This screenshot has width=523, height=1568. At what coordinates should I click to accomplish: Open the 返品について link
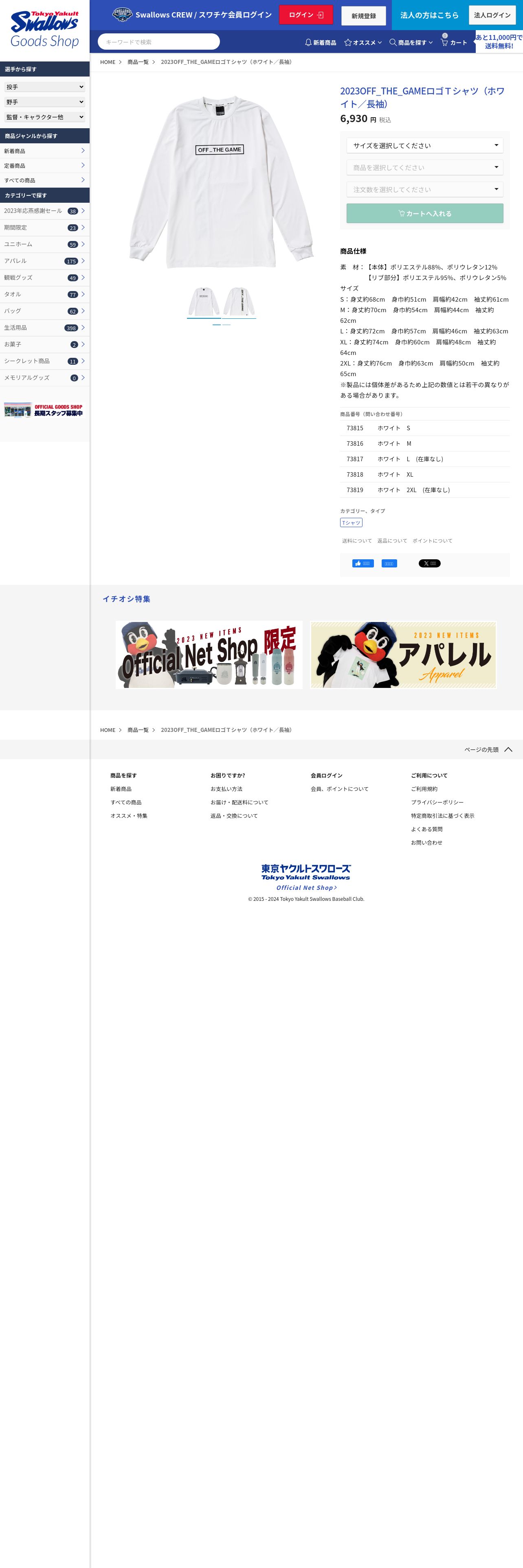point(392,541)
